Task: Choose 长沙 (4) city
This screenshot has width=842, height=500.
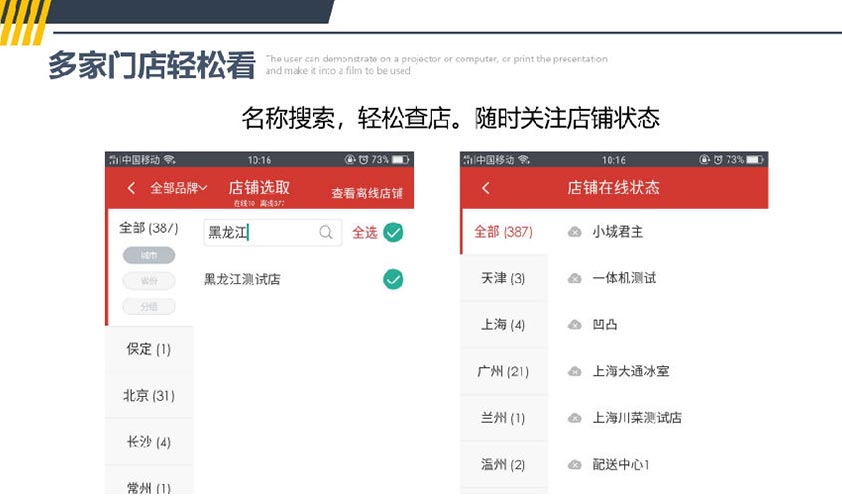Action: [x=149, y=442]
